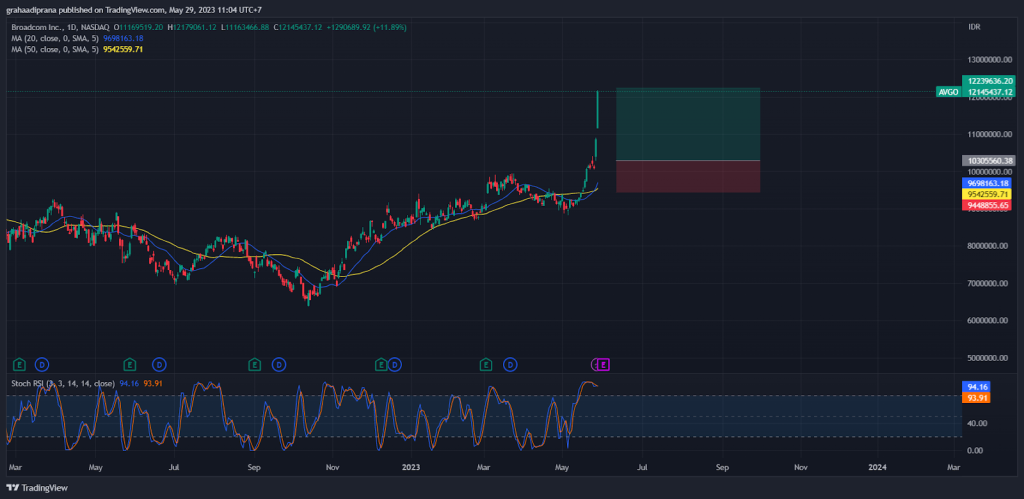
Task: Click the Nov label under the 2022 chart
Action: [332, 468]
